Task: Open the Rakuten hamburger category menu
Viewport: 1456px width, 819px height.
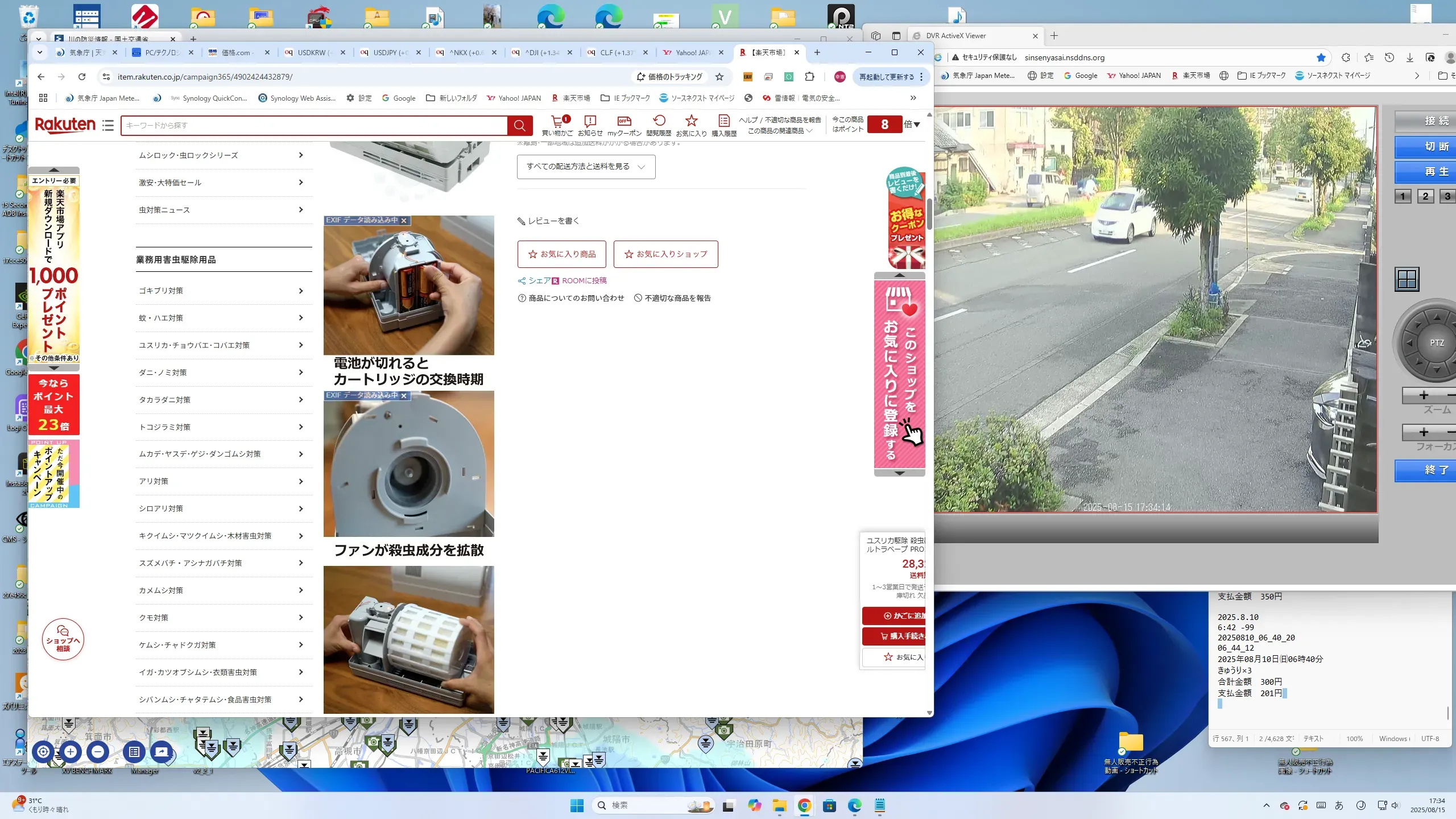Action: pyautogui.click(x=108, y=125)
